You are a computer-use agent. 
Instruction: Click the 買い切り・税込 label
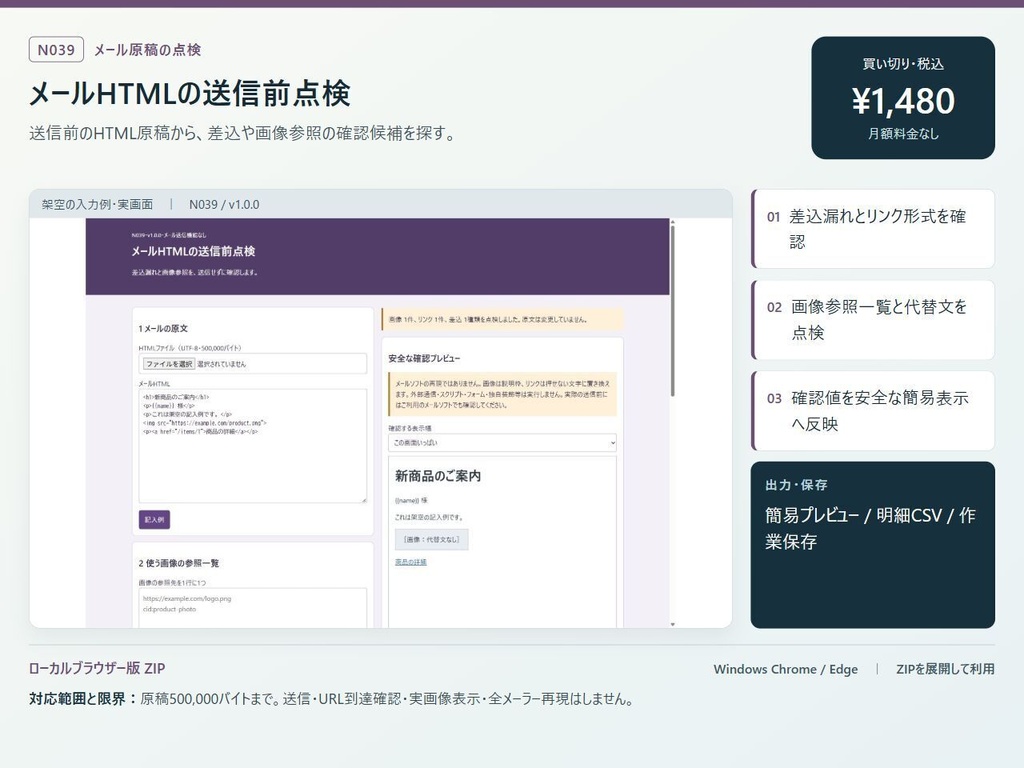tap(903, 64)
